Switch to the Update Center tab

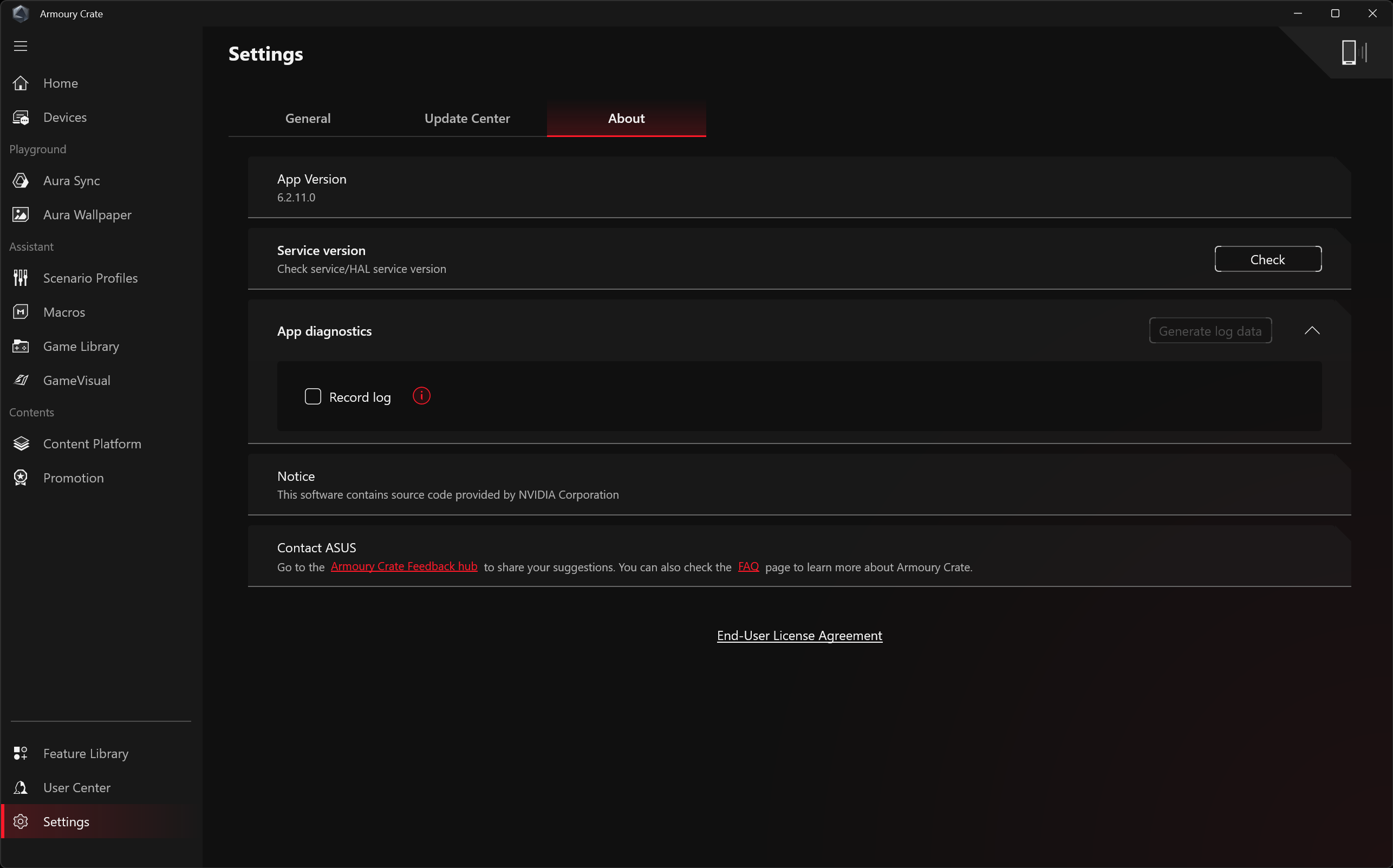coord(467,119)
